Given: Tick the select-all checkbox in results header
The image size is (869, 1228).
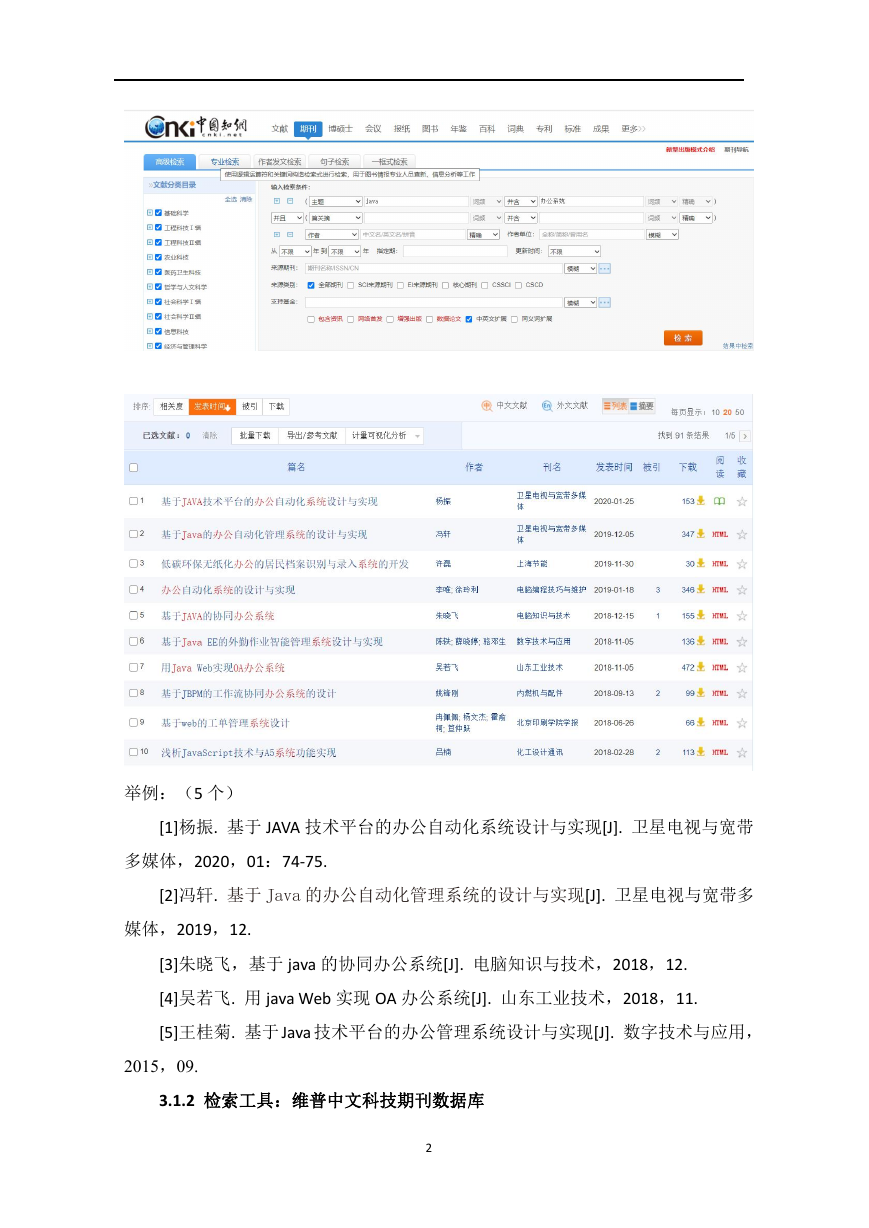Looking at the screenshot, I should 133,467.
